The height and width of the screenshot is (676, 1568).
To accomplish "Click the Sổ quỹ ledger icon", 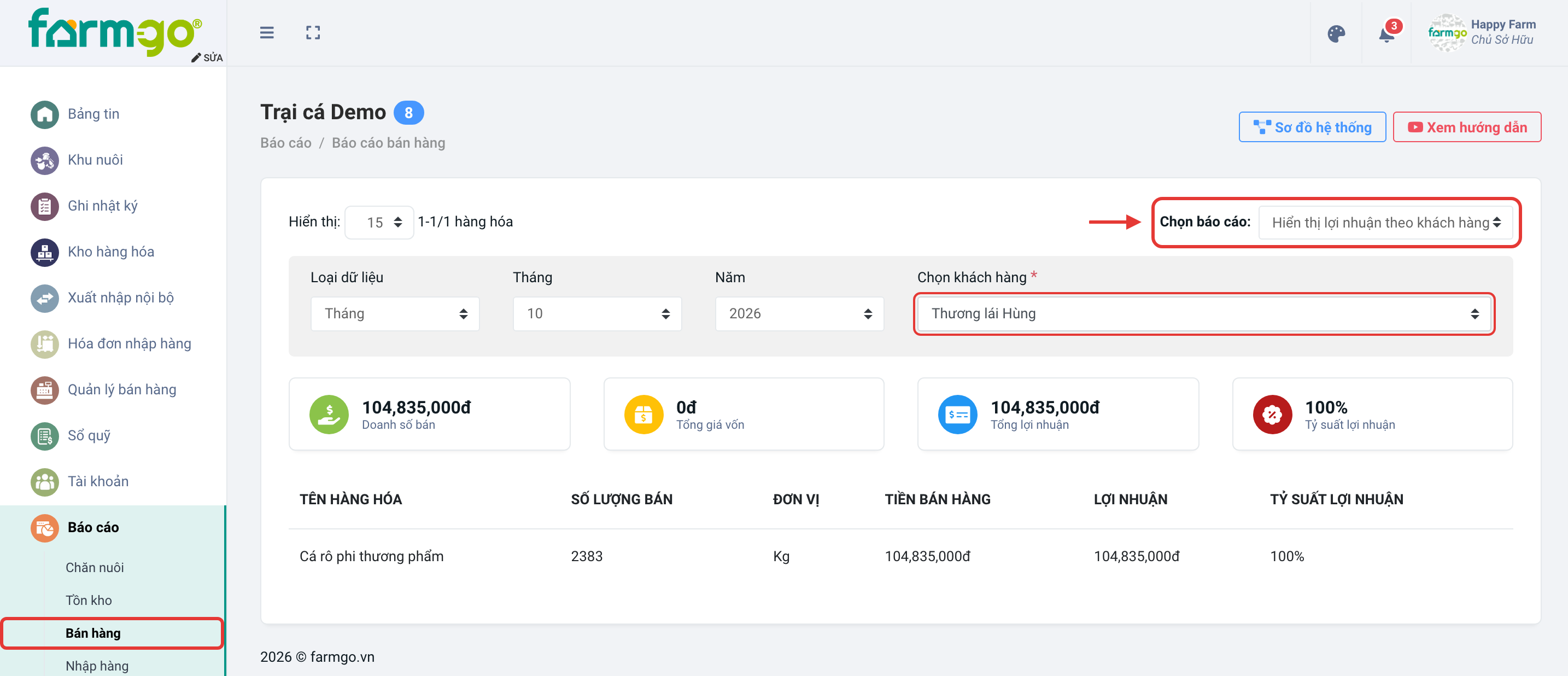I will pos(44,436).
